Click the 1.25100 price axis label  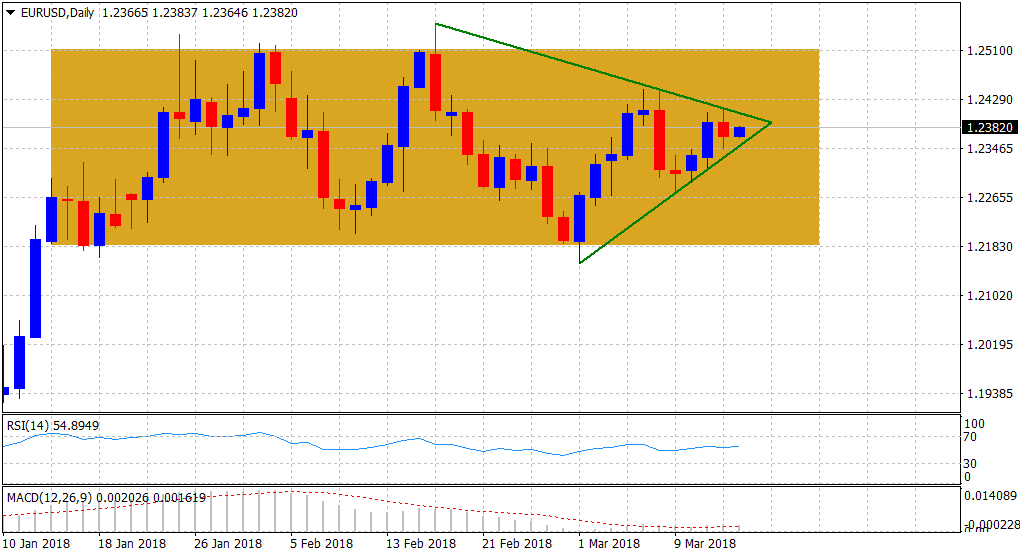[990, 51]
